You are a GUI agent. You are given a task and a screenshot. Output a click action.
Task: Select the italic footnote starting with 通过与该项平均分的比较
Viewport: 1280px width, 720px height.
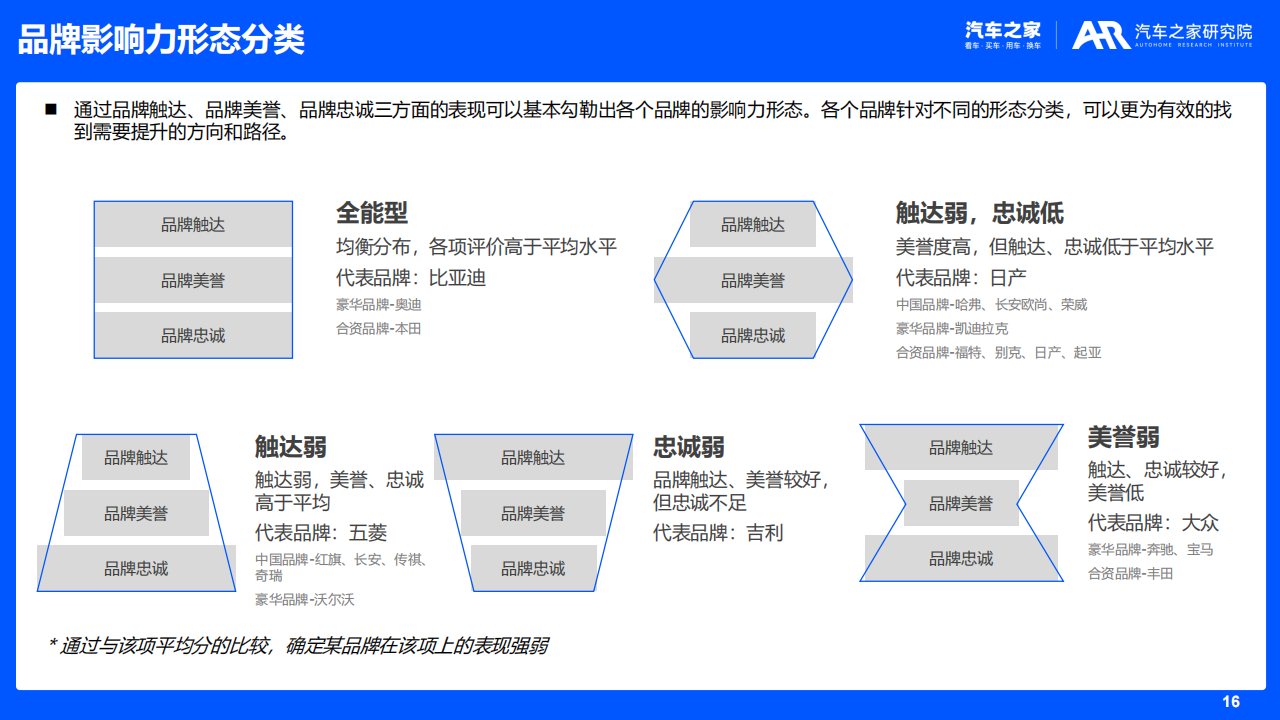(298, 646)
